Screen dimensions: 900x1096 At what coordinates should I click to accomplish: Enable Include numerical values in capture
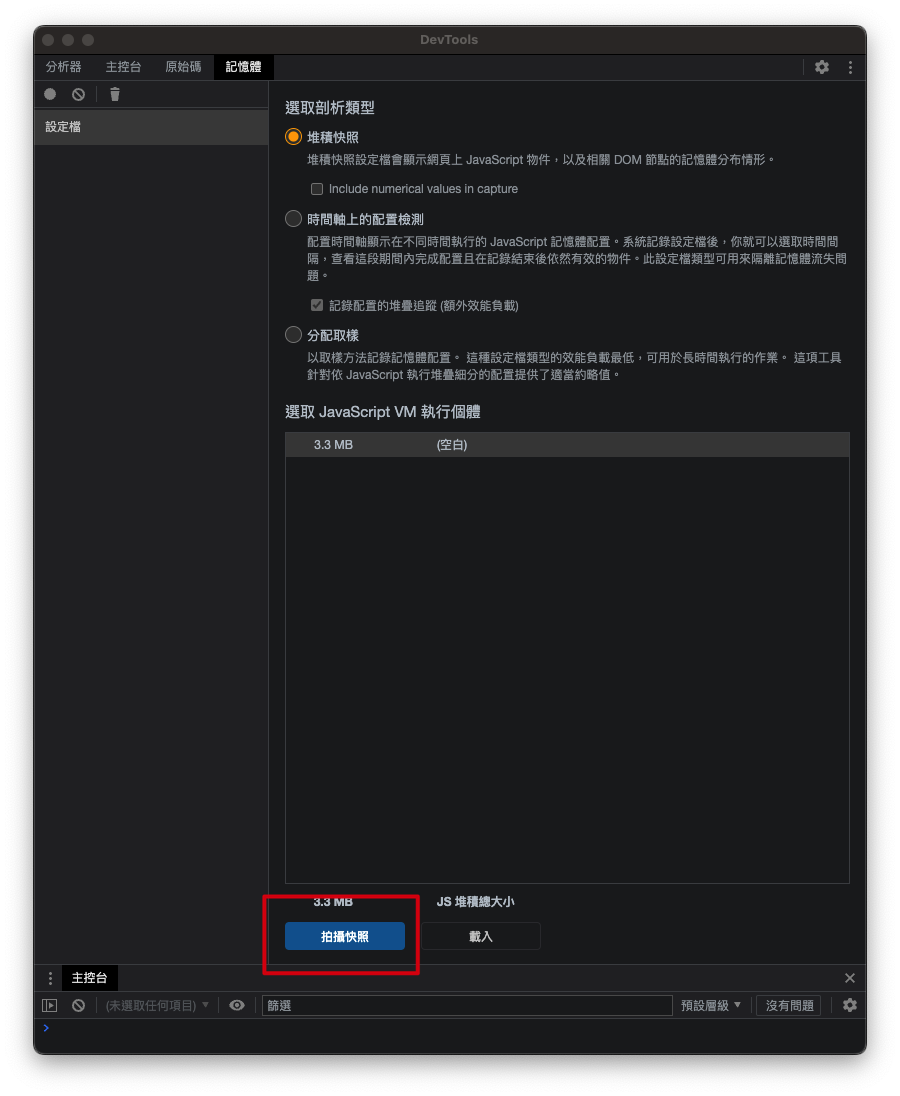317,189
